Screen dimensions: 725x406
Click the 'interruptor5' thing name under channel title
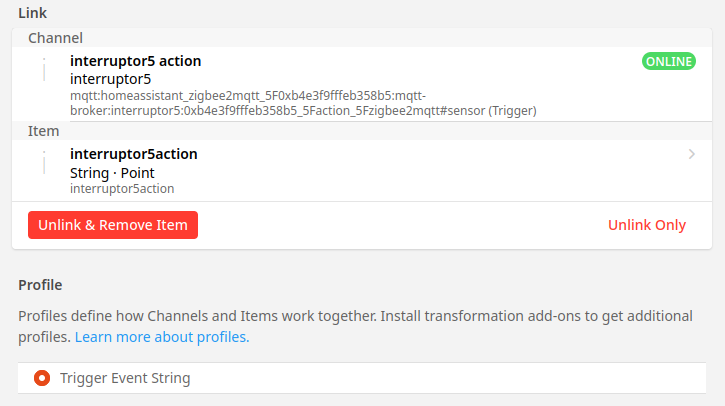pyautogui.click(x=110, y=79)
